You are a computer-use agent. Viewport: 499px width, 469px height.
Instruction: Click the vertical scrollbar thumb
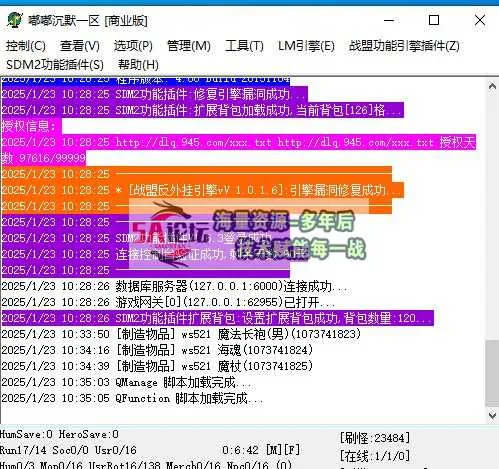pyautogui.click(x=492, y=373)
